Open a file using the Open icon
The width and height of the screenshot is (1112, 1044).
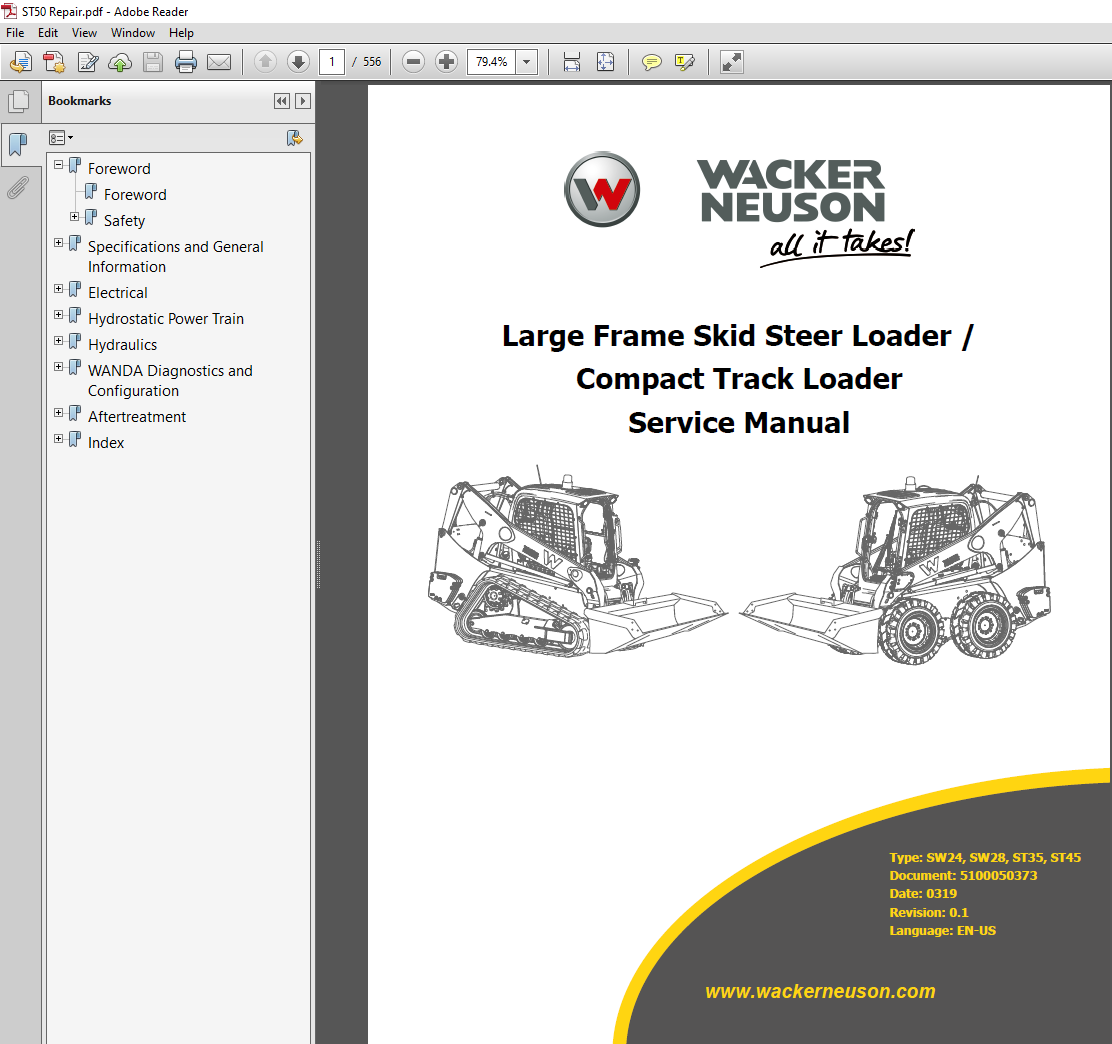pos(19,61)
